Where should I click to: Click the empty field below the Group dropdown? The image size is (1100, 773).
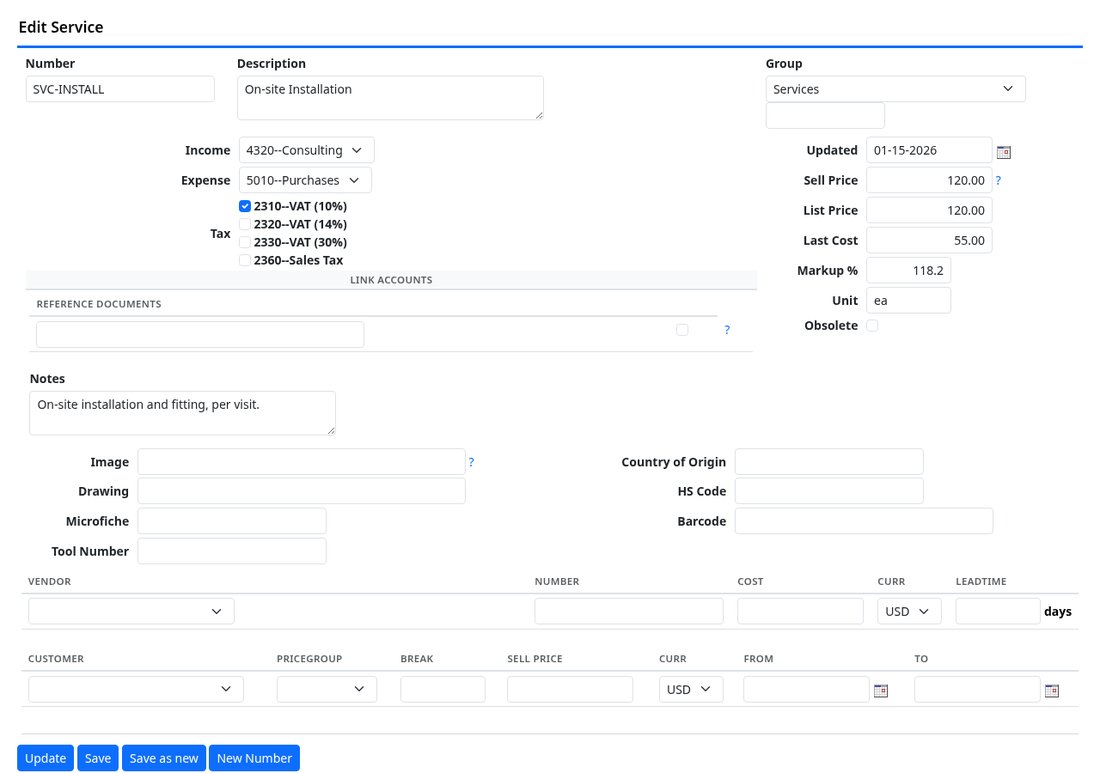(x=825, y=115)
